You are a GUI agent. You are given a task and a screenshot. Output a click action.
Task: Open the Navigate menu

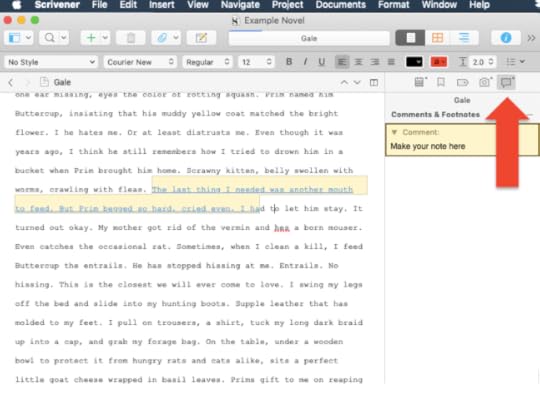pos(240,5)
